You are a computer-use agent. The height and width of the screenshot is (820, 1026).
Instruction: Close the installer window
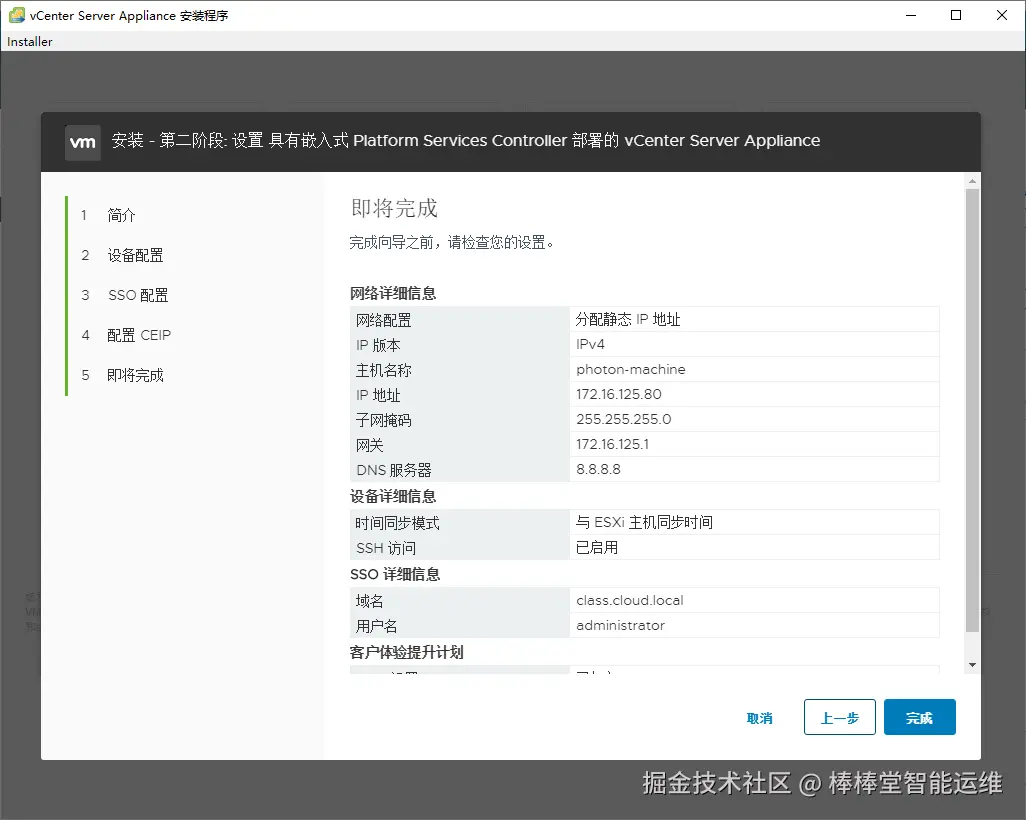pos(1002,15)
